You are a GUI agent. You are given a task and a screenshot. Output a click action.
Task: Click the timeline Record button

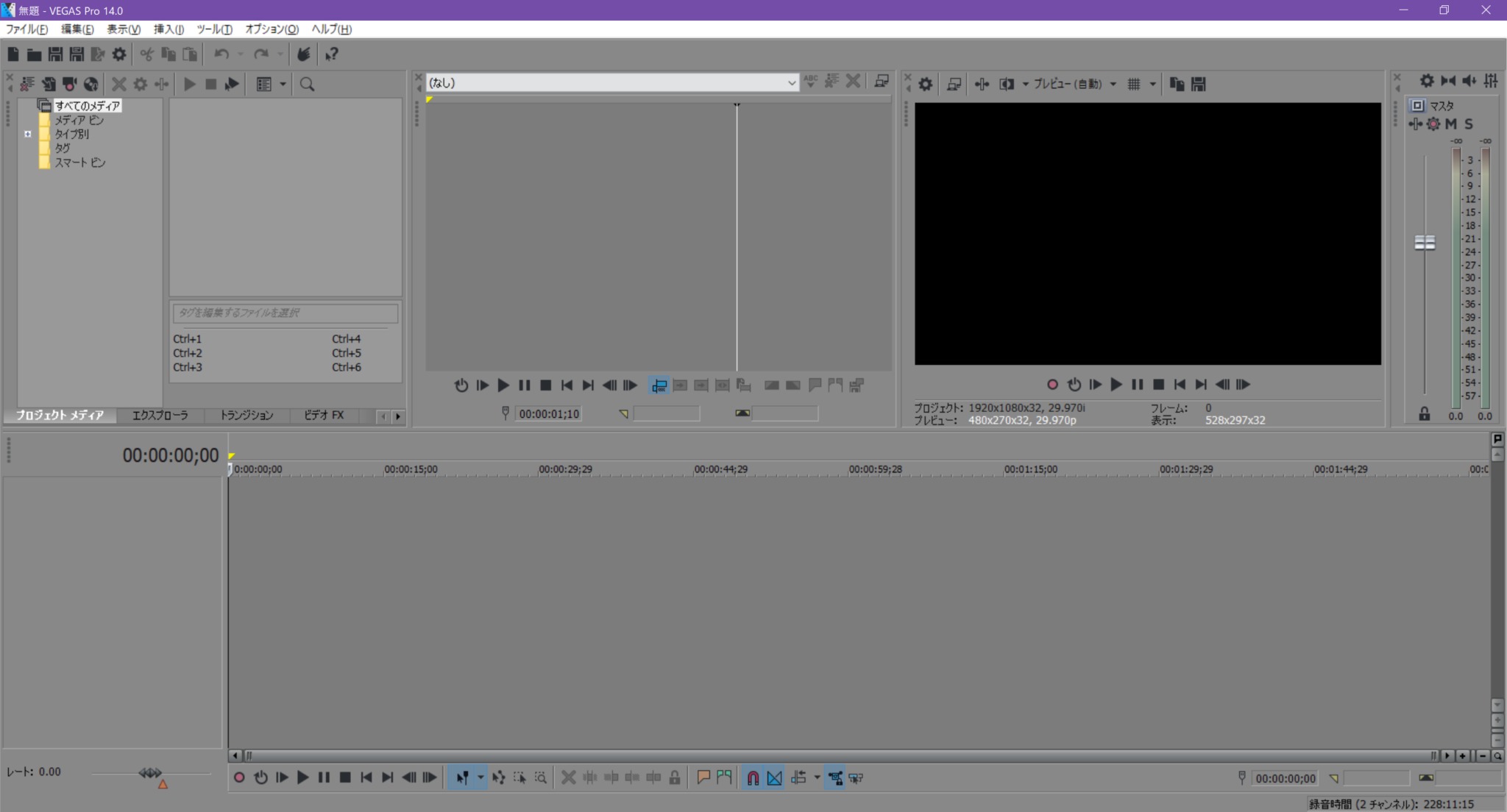tap(239, 777)
